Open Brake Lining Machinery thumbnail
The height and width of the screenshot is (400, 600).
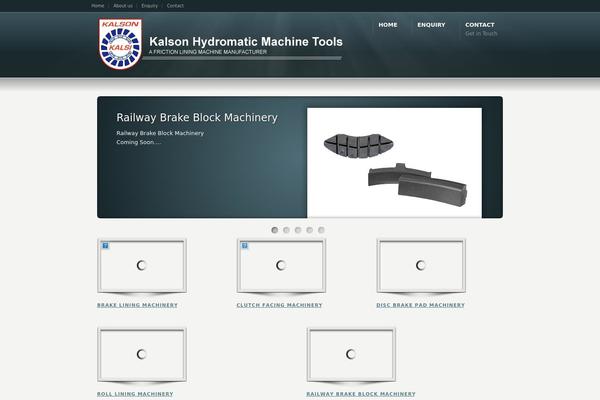(142, 266)
